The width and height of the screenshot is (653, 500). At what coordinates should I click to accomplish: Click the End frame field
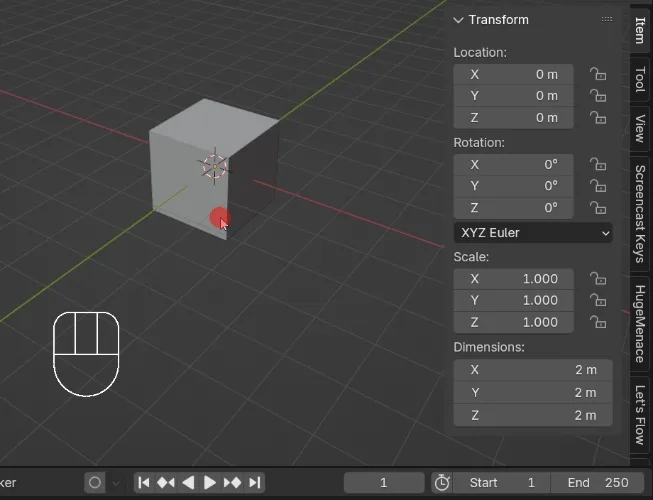click(598, 483)
